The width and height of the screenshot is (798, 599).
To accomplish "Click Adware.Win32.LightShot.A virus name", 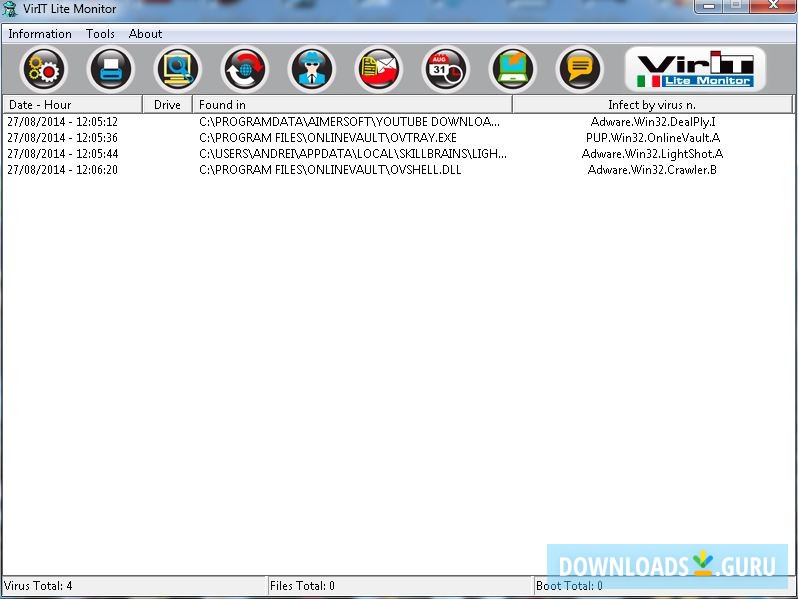I will (x=652, y=154).
